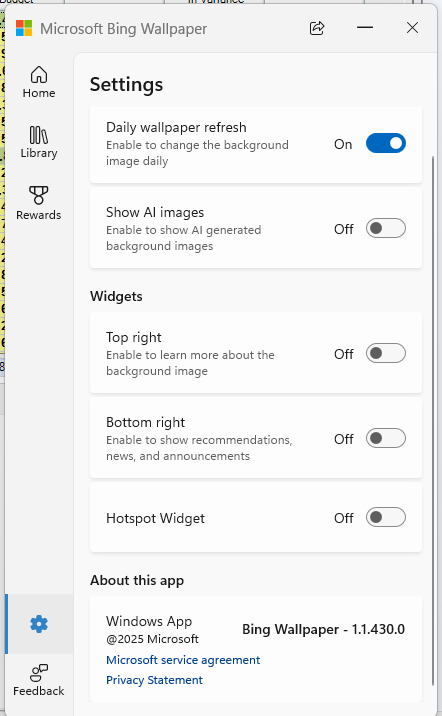Turn on the Hotspot Widget
The image size is (442, 716).
pyautogui.click(x=386, y=517)
